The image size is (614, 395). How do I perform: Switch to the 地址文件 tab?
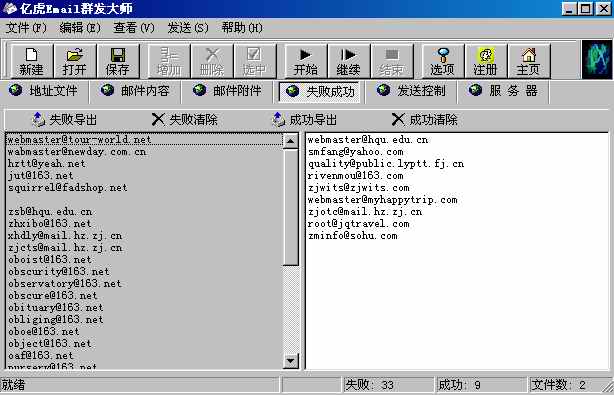[x=44, y=91]
